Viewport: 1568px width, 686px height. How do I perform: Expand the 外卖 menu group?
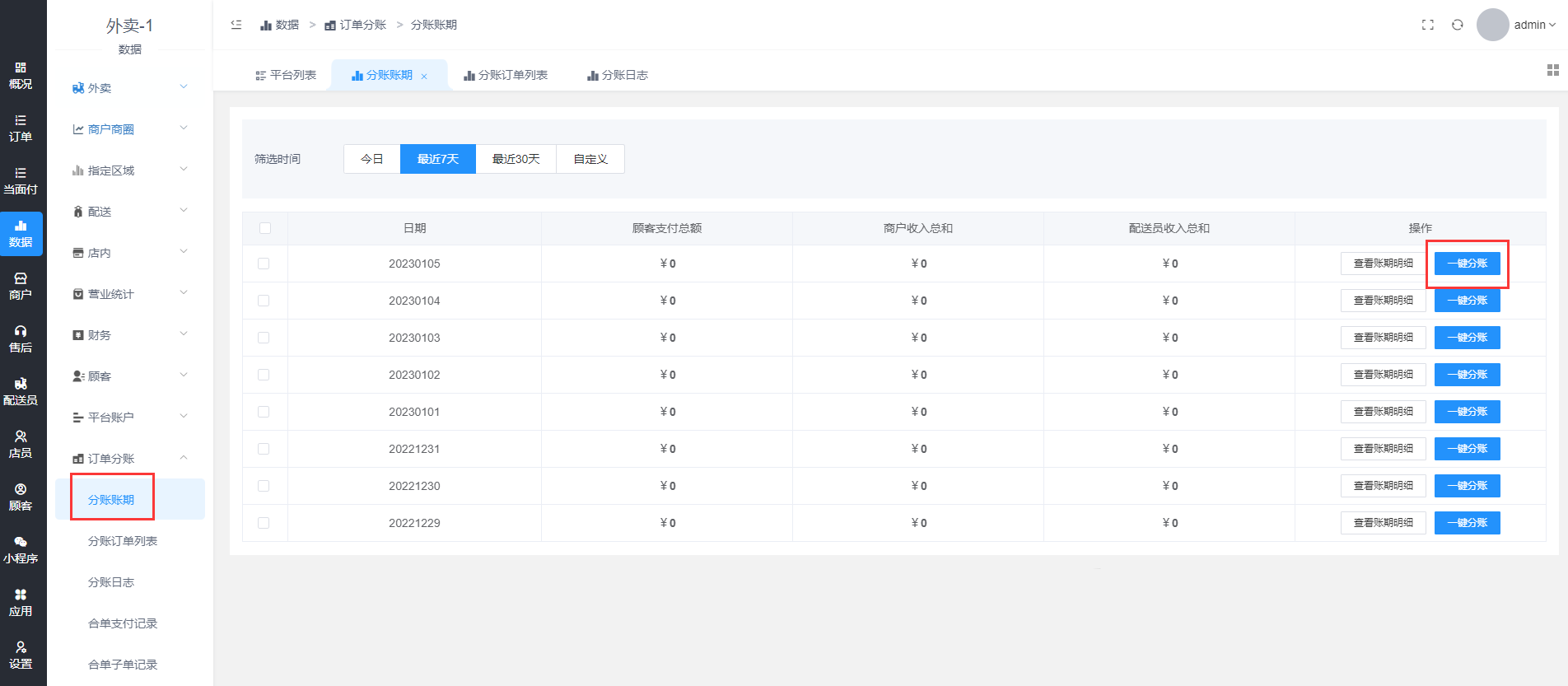click(x=130, y=87)
